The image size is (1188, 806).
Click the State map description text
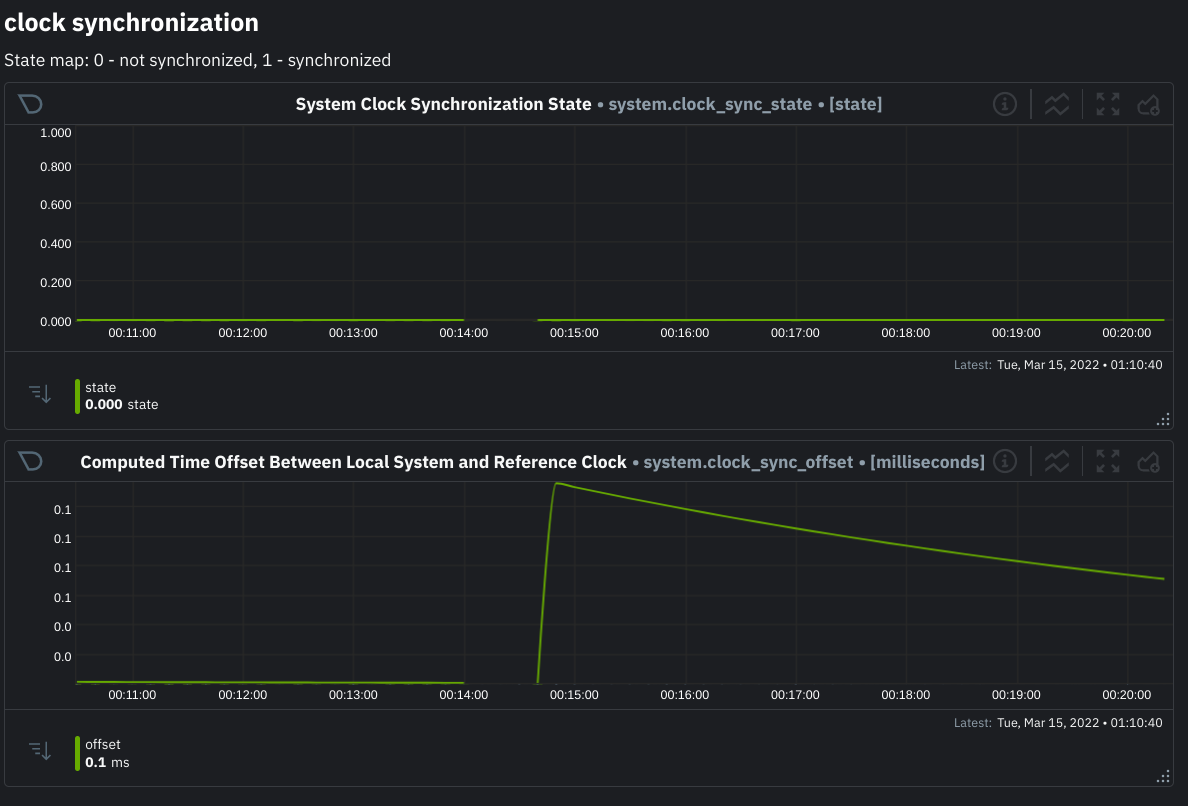(x=198, y=60)
